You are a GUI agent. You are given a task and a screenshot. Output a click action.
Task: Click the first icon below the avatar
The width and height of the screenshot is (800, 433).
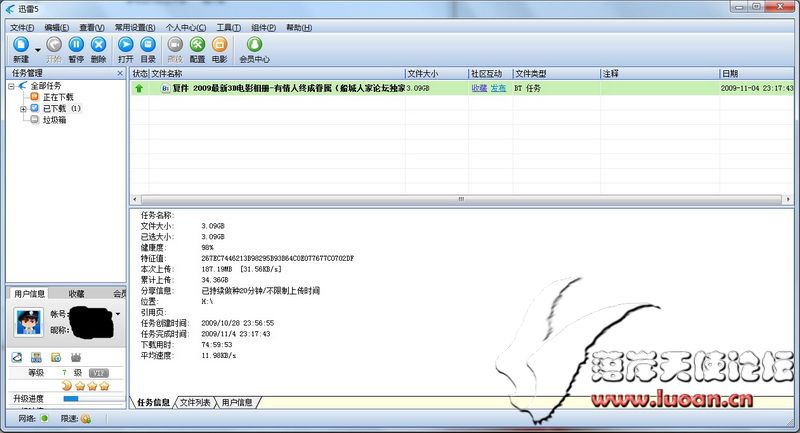tap(17, 357)
